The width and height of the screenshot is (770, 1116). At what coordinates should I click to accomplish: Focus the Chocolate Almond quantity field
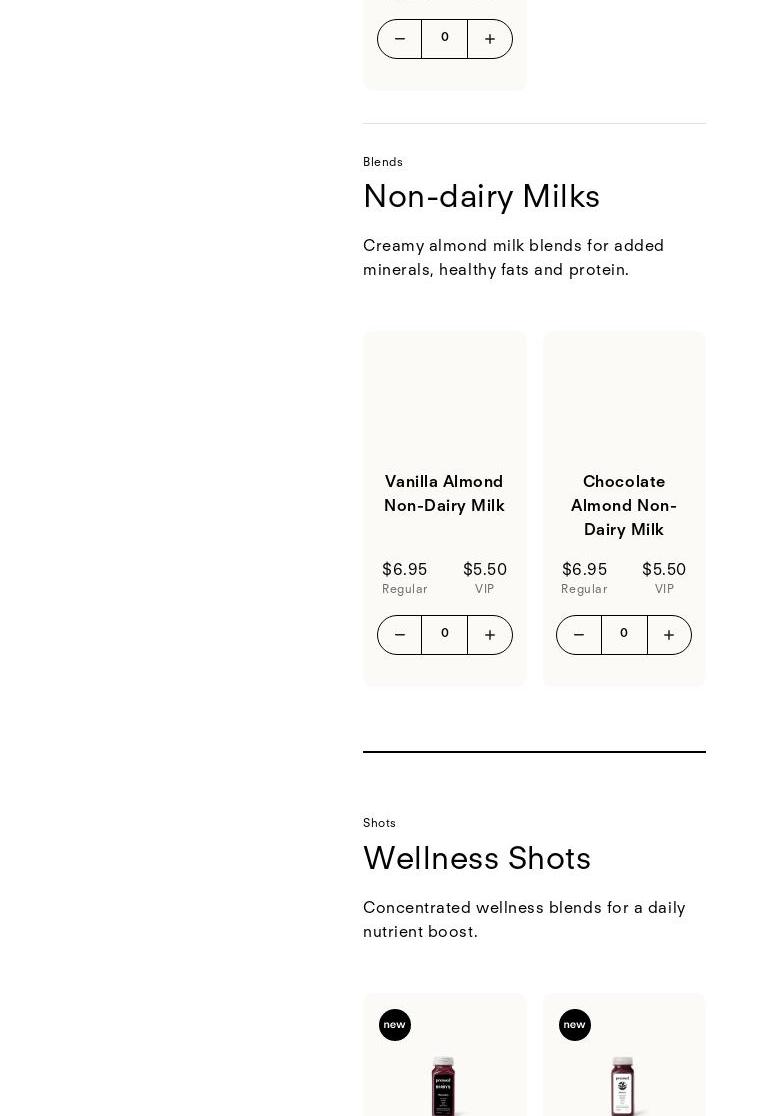tap(624, 634)
